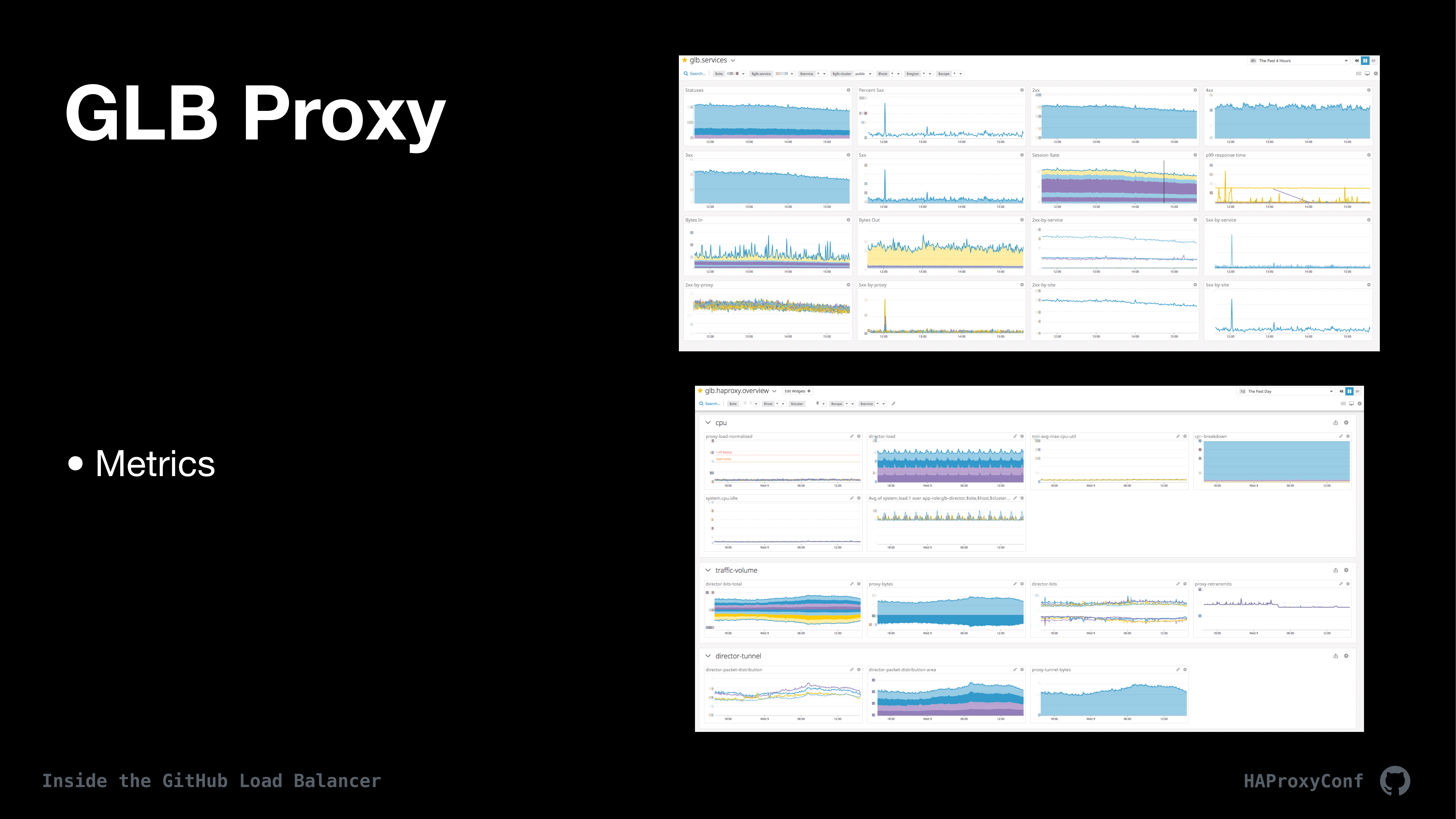Image resolution: width=1456 pixels, height=819 pixels.
Task: Edit template variables pencil in glb.haproxy.overview
Action: click(894, 403)
